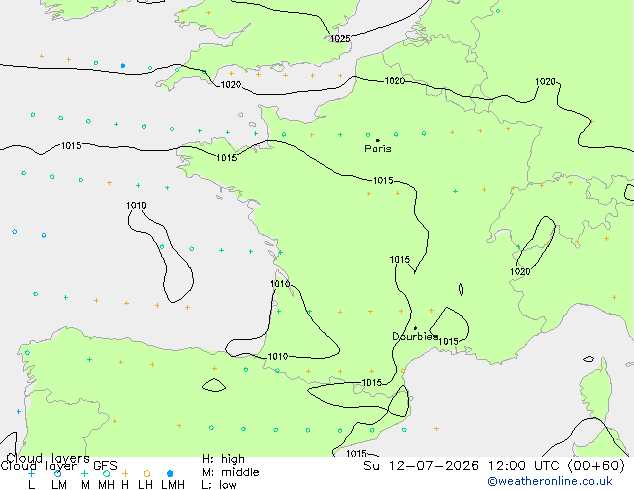Viewport: 634px width, 490px height.
Task: Click the 'L: low' legend text
Action: click(x=219, y=485)
